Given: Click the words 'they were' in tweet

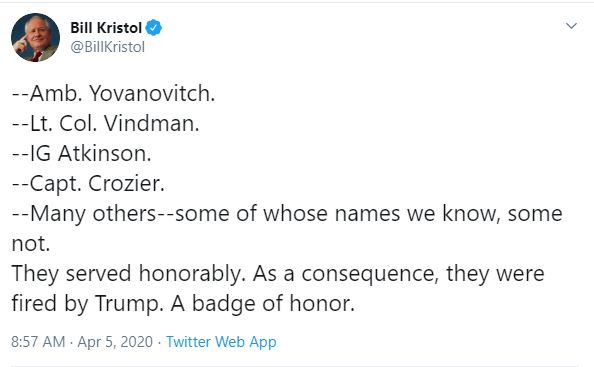Looking at the screenshot, I should pyautogui.click(x=495, y=273).
